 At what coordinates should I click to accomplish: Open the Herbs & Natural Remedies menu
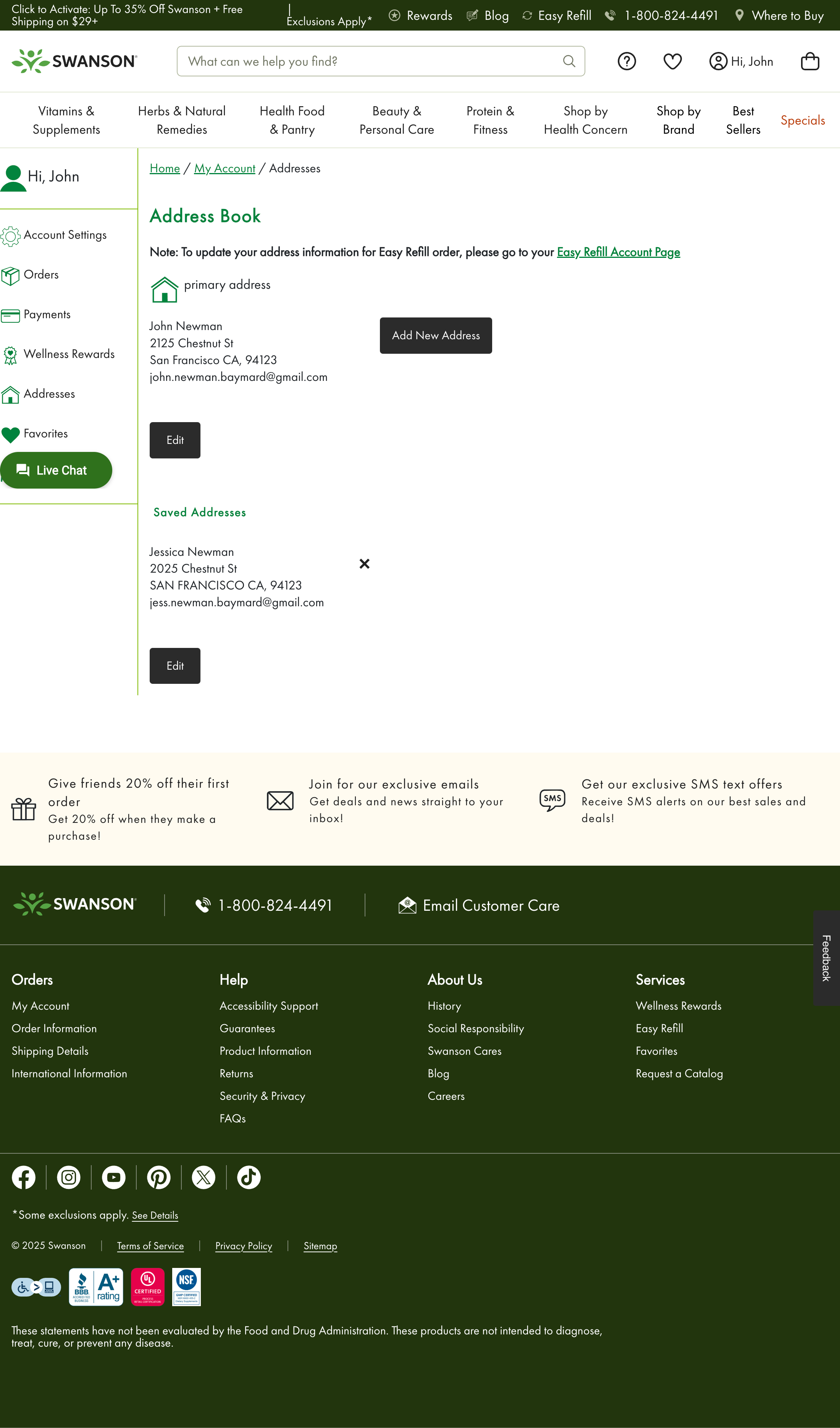pos(182,120)
